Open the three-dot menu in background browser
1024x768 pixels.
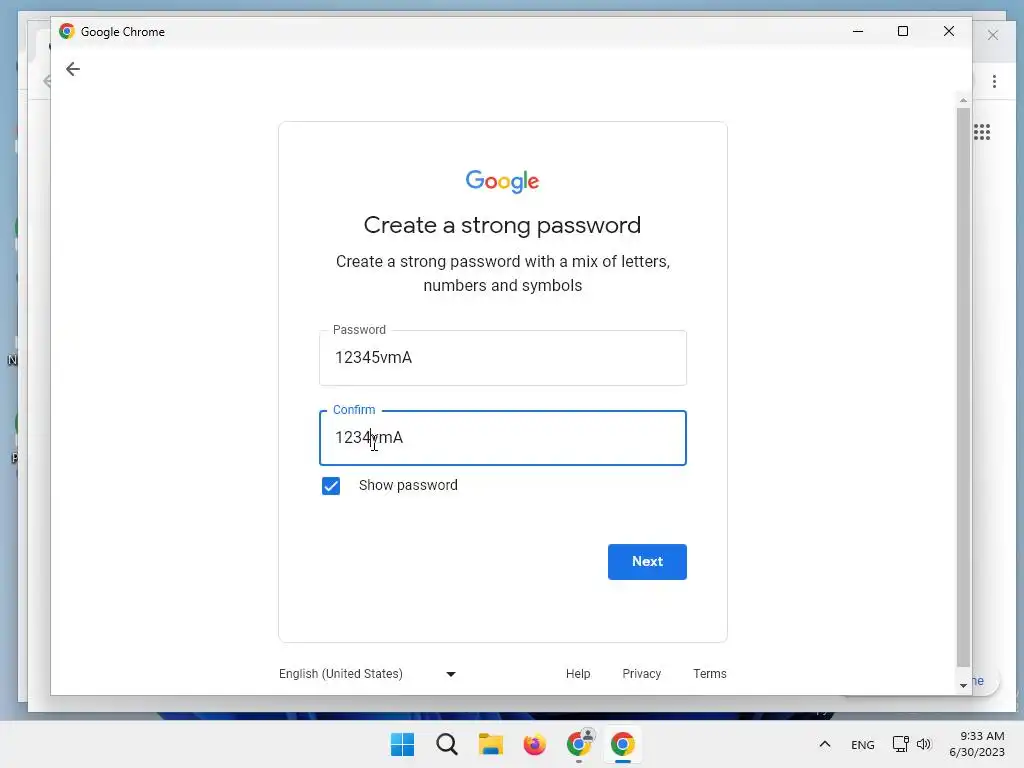pyautogui.click(x=994, y=81)
